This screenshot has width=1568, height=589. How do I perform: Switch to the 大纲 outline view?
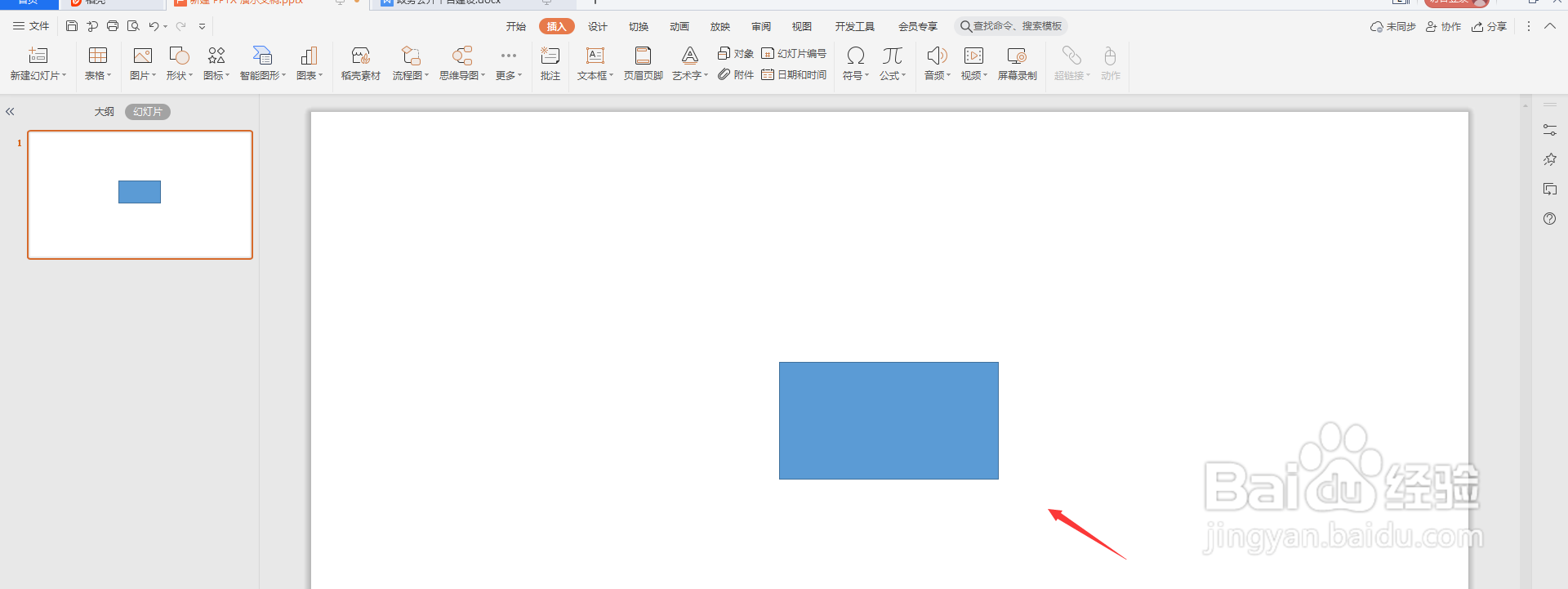[104, 112]
